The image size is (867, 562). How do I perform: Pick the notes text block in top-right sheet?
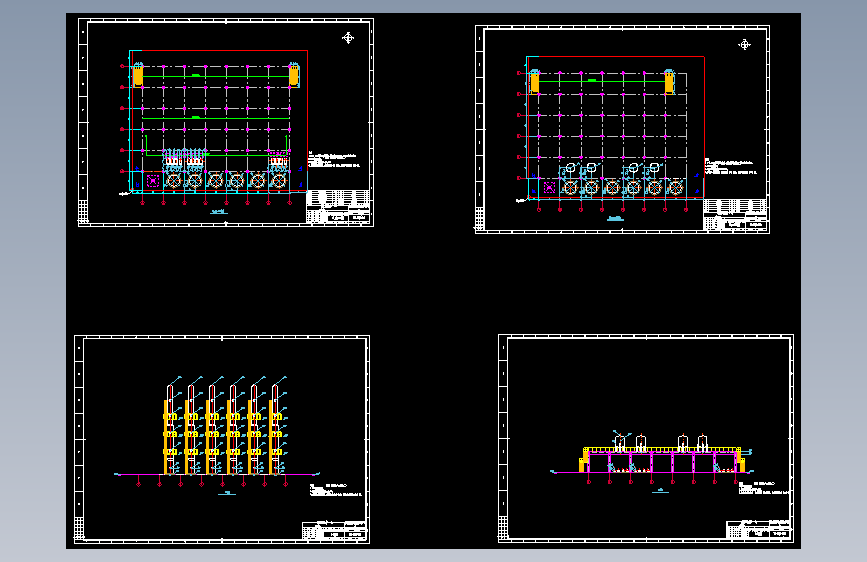pyautogui.click(x=730, y=166)
